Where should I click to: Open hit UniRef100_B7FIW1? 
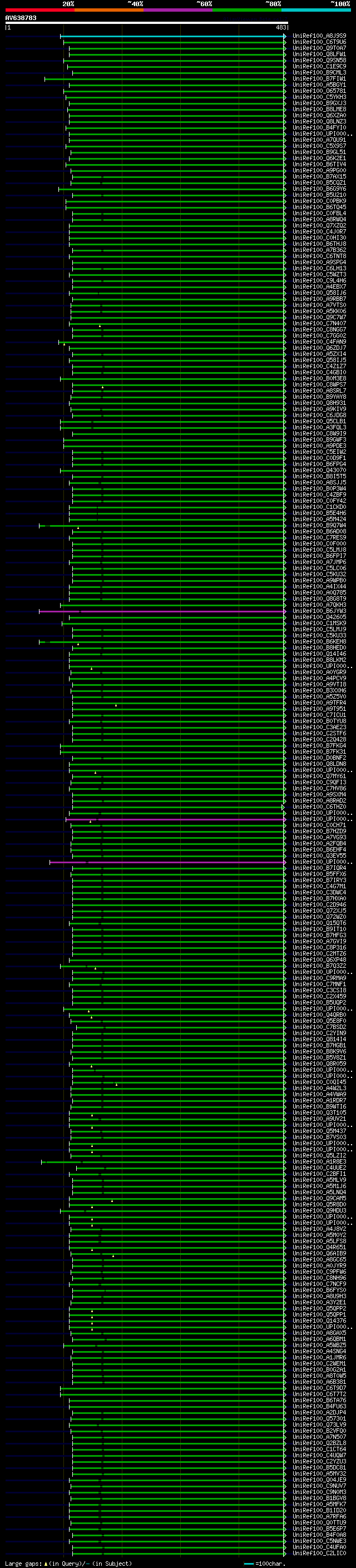click(x=319, y=78)
